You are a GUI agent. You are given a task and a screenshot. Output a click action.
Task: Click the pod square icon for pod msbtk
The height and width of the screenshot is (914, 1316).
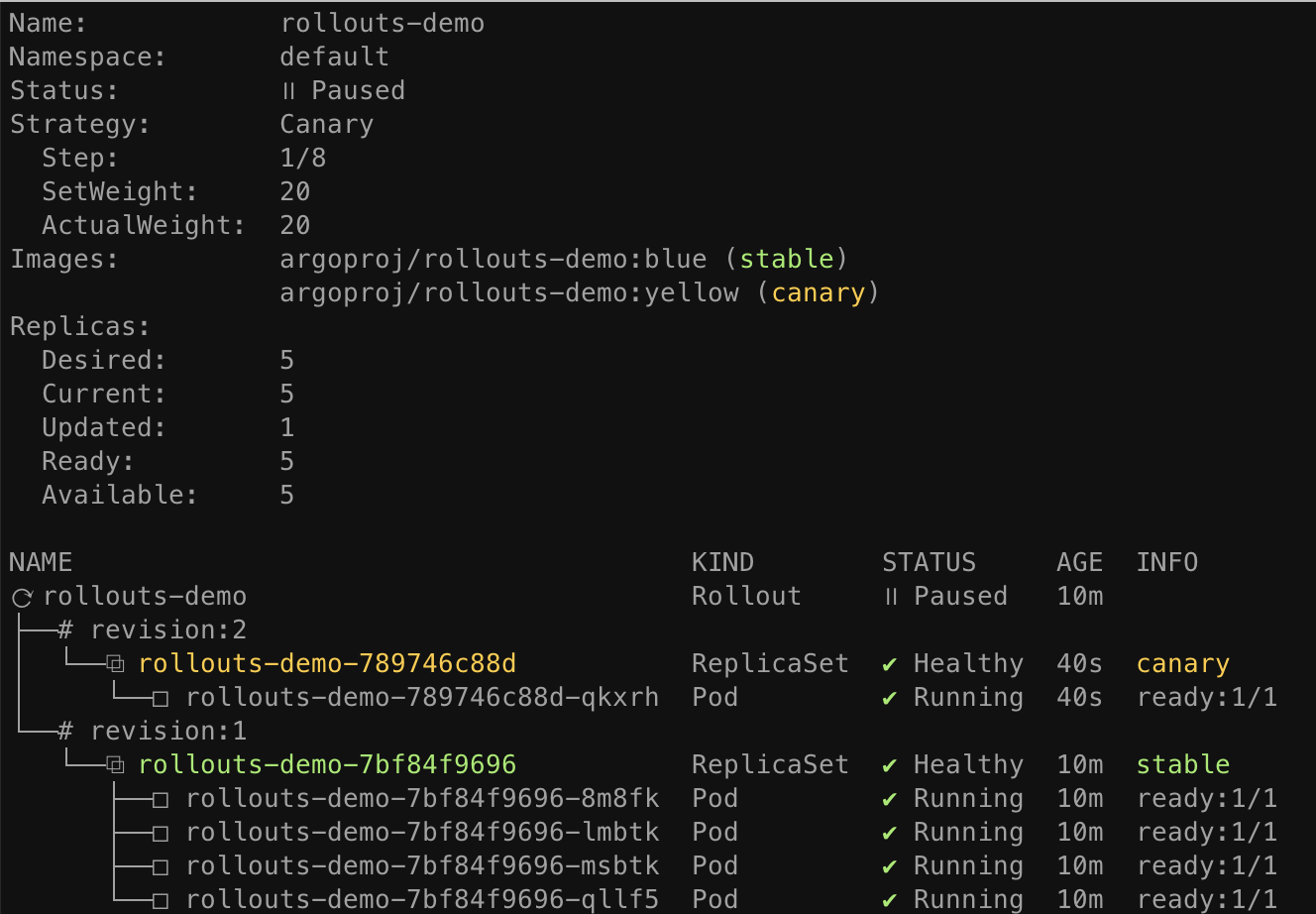161,867
